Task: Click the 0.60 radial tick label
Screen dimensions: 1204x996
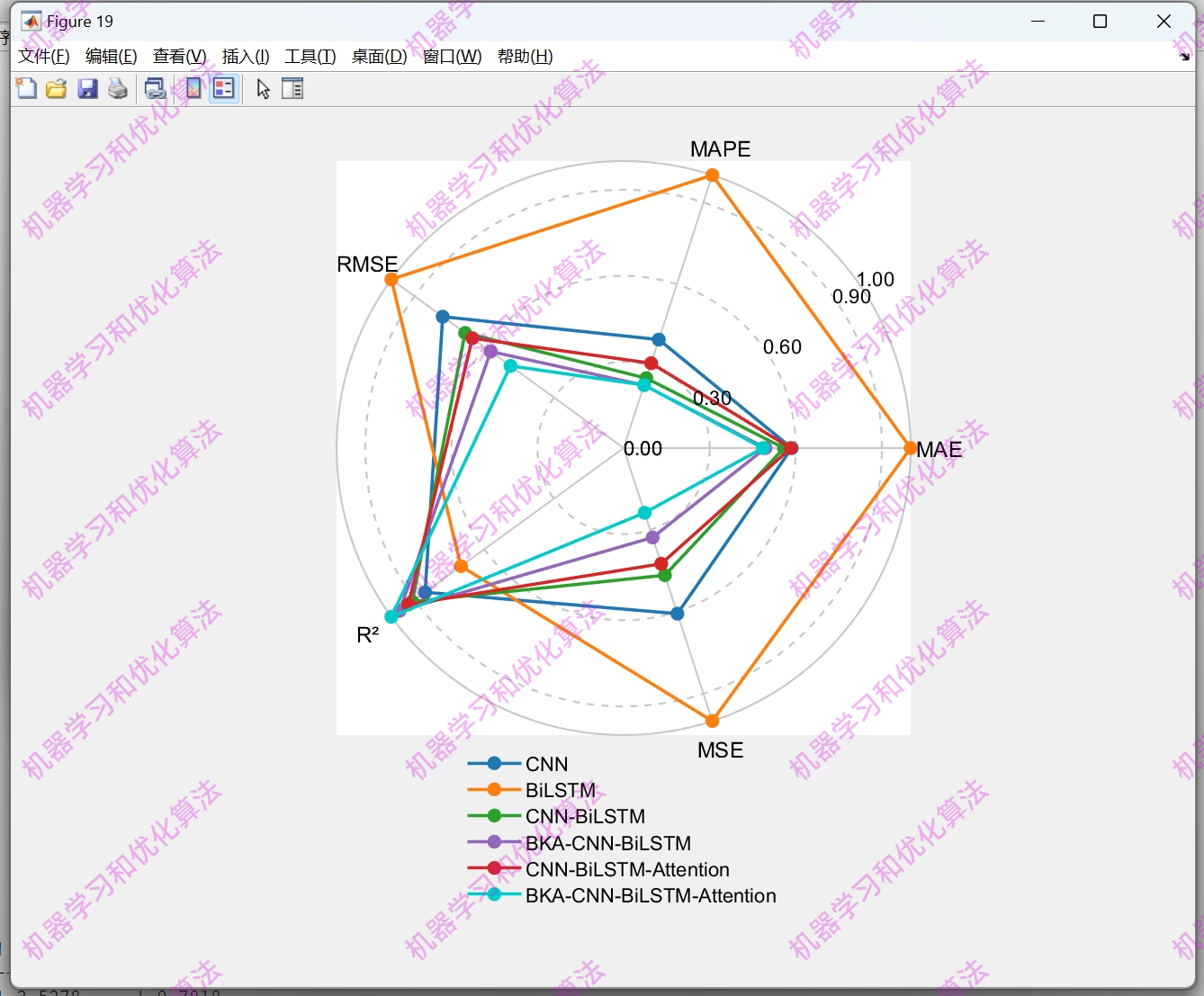Action: [x=782, y=347]
